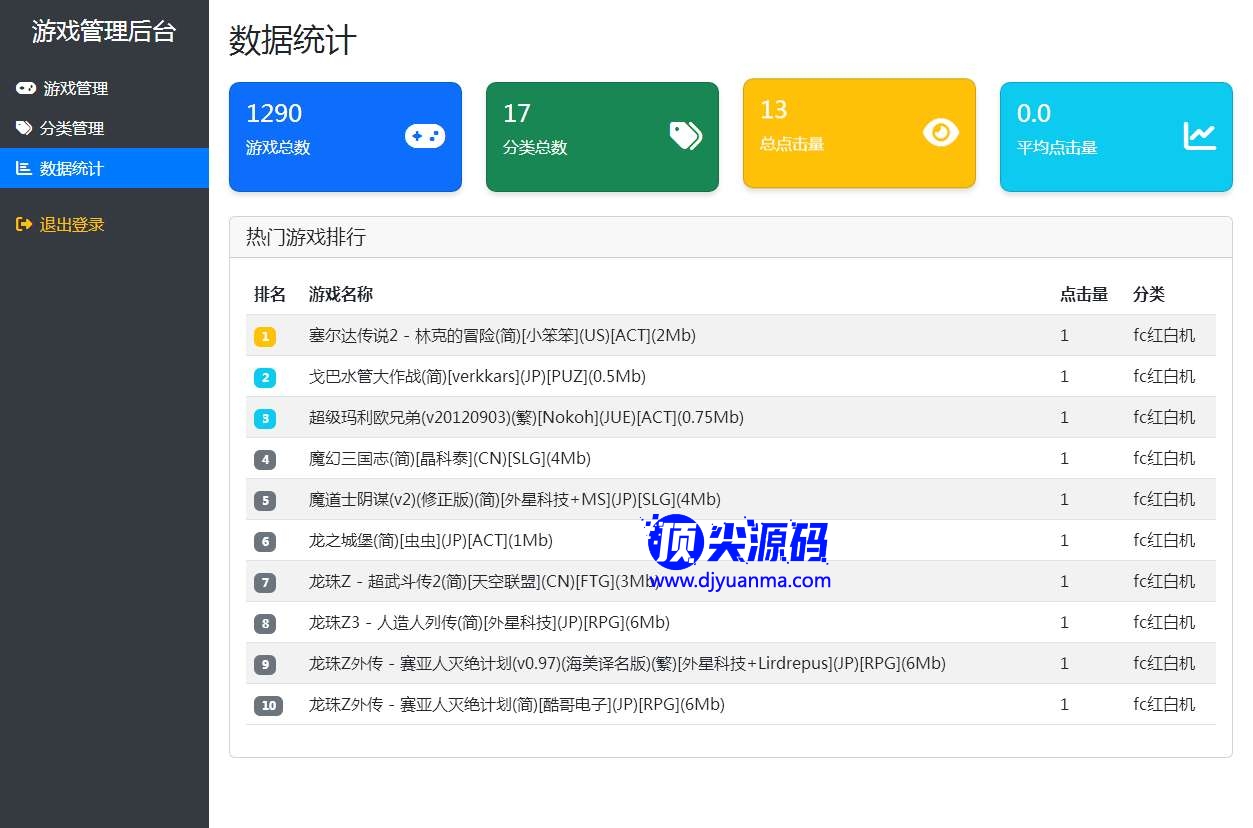Viewport: 1253px width, 828px height.
Task: Log out via the 退出登录 link
Action: click(72, 225)
